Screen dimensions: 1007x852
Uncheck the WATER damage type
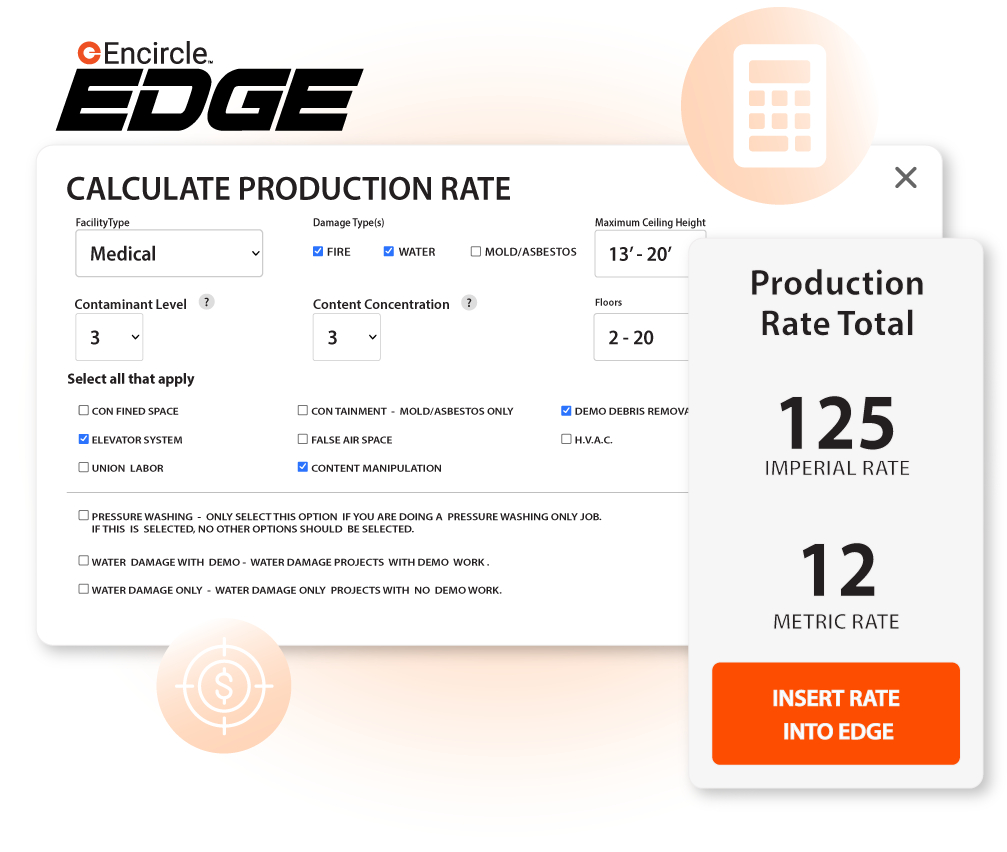pyautogui.click(x=389, y=251)
